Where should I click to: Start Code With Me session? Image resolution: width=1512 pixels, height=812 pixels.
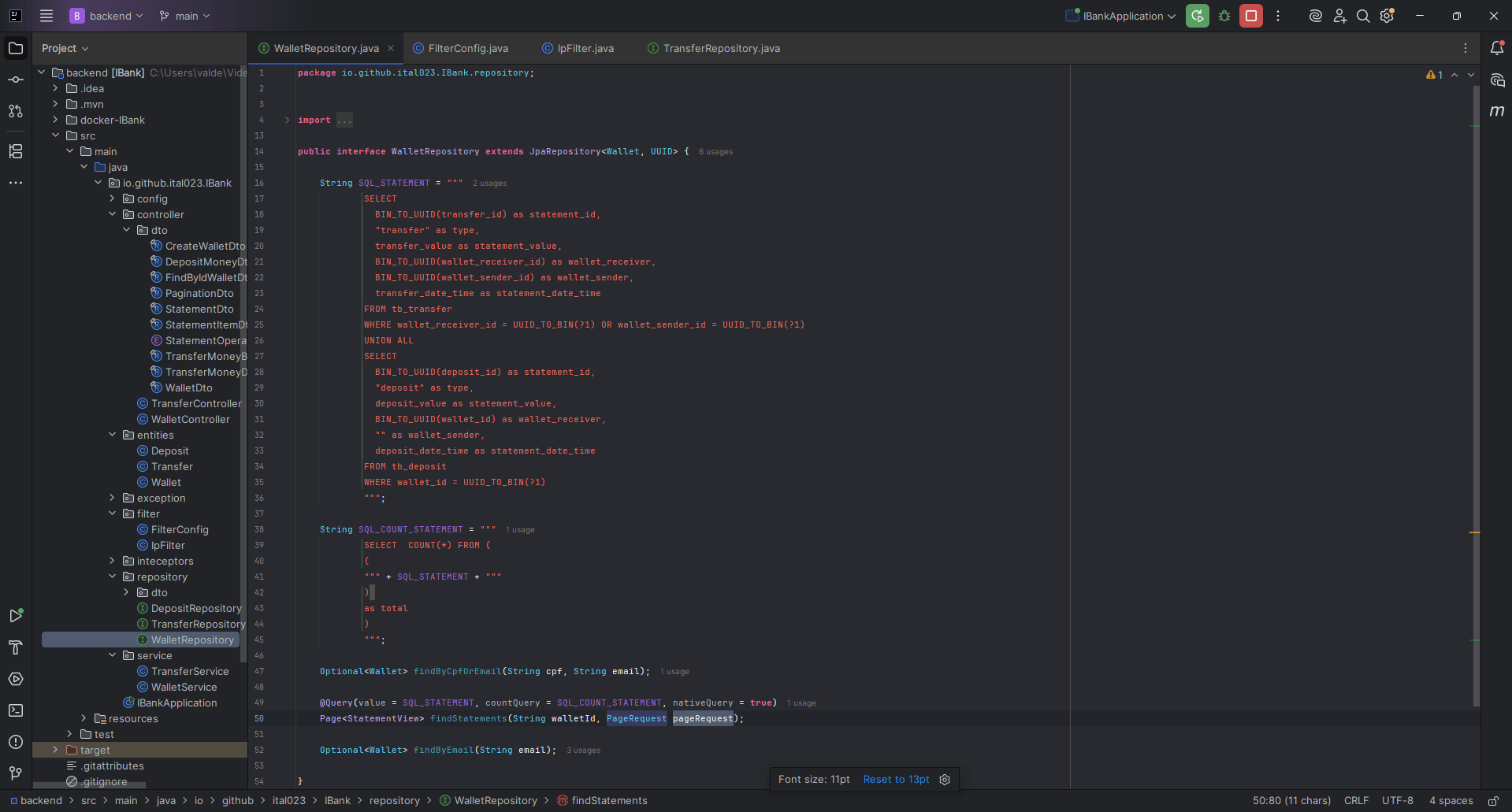coord(1339,16)
